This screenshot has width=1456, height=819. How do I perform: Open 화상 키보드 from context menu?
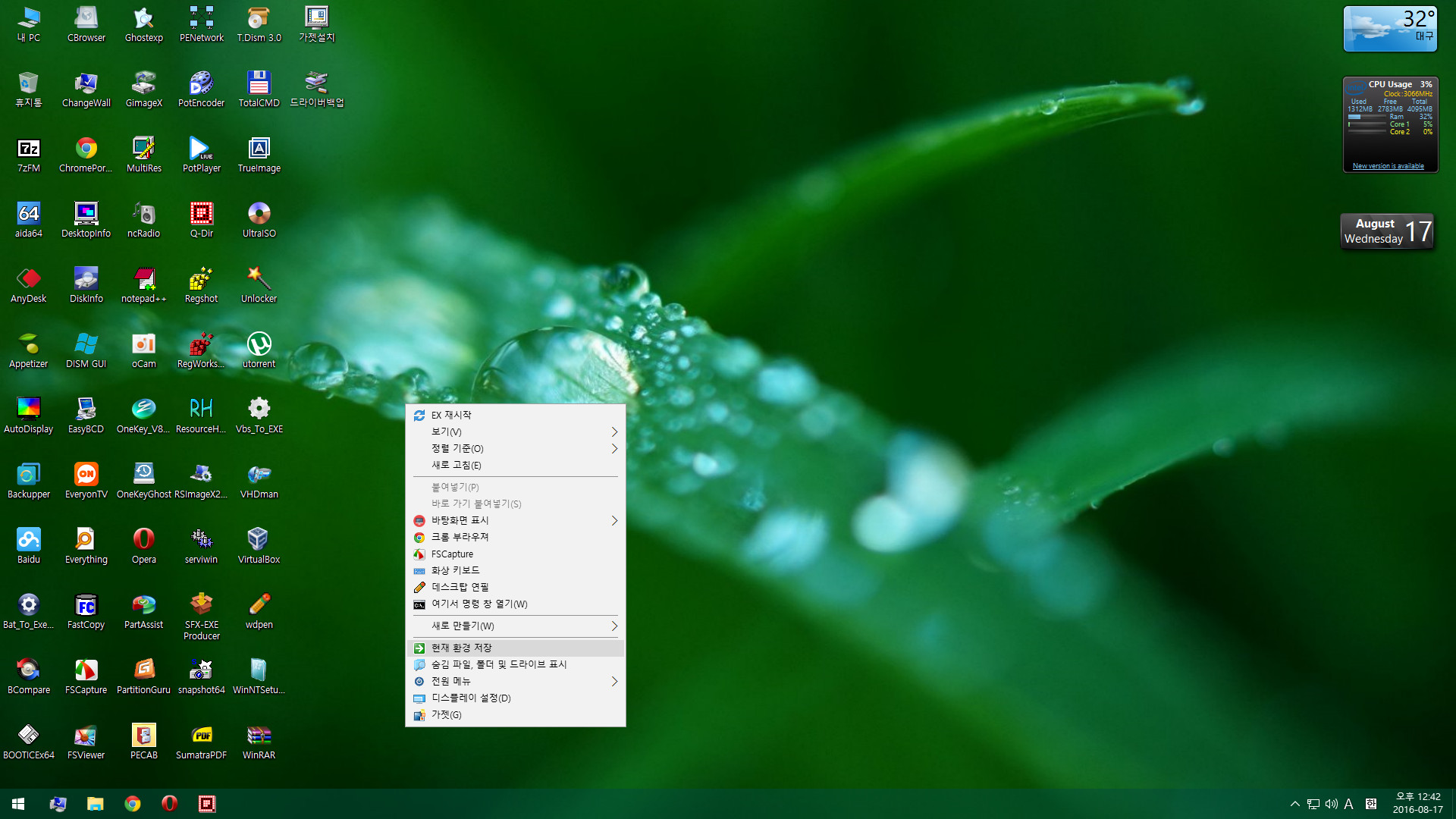coord(516,570)
